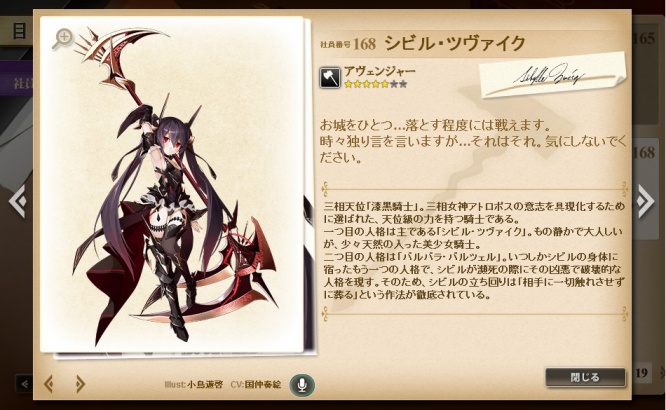Select employee entry 168 behind the dialog
The height and width of the screenshot is (410, 666).
[x=644, y=152]
